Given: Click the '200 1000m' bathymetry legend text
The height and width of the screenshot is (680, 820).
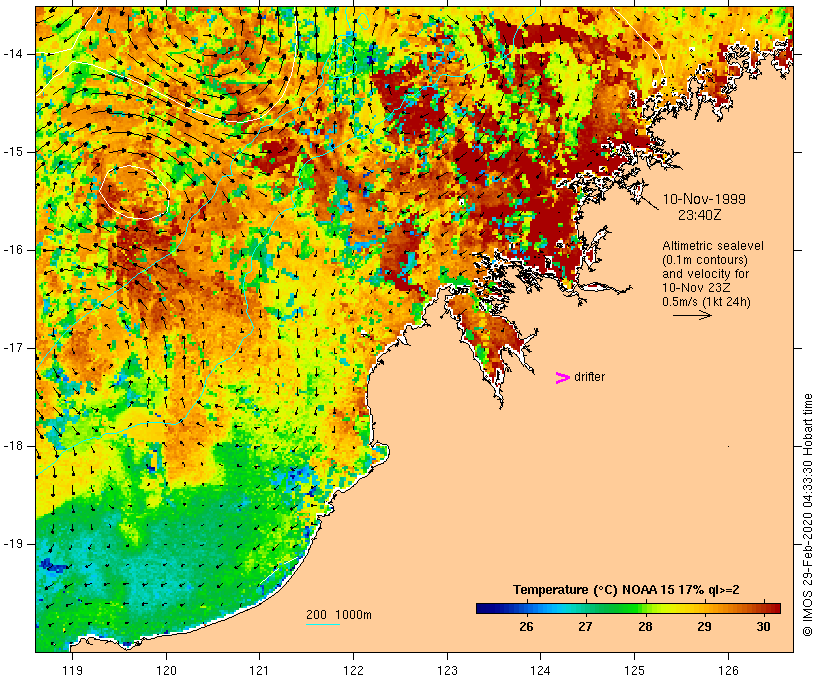Looking at the screenshot, I should coord(339,615).
